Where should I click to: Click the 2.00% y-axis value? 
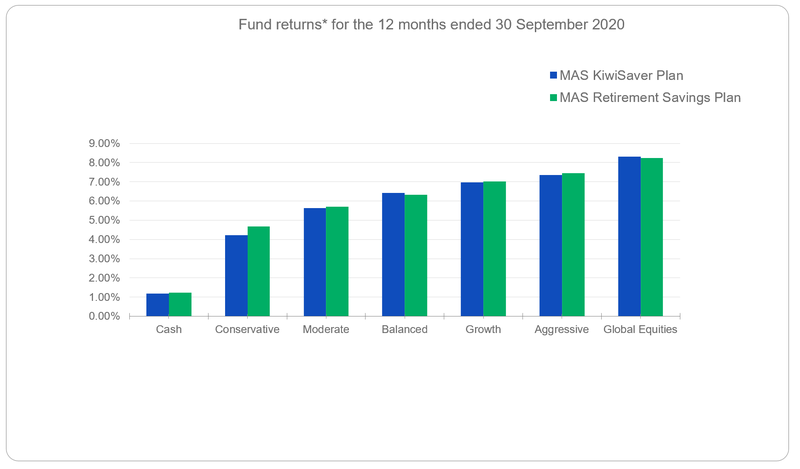point(104,278)
